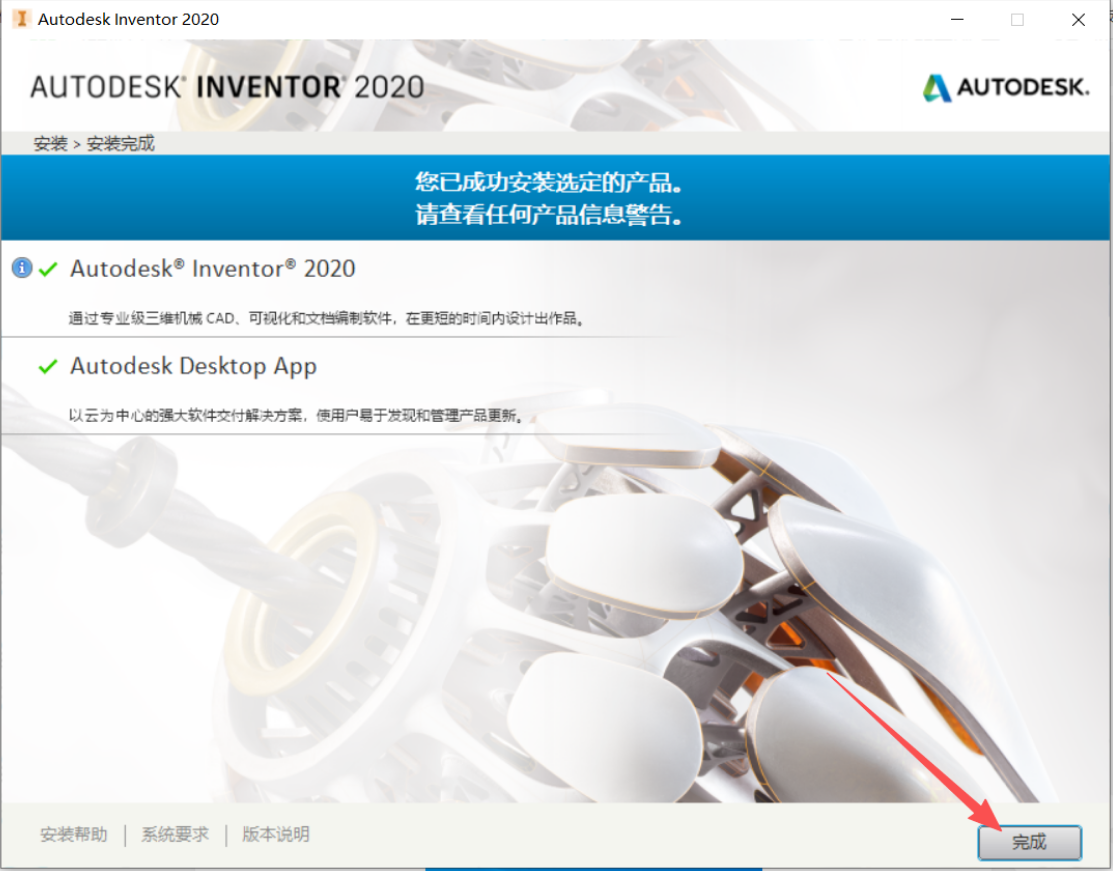Open the 安装帮助 installation help link
Image resolution: width=1113 pixels, height=871 pixels.
tap(74, 834)
